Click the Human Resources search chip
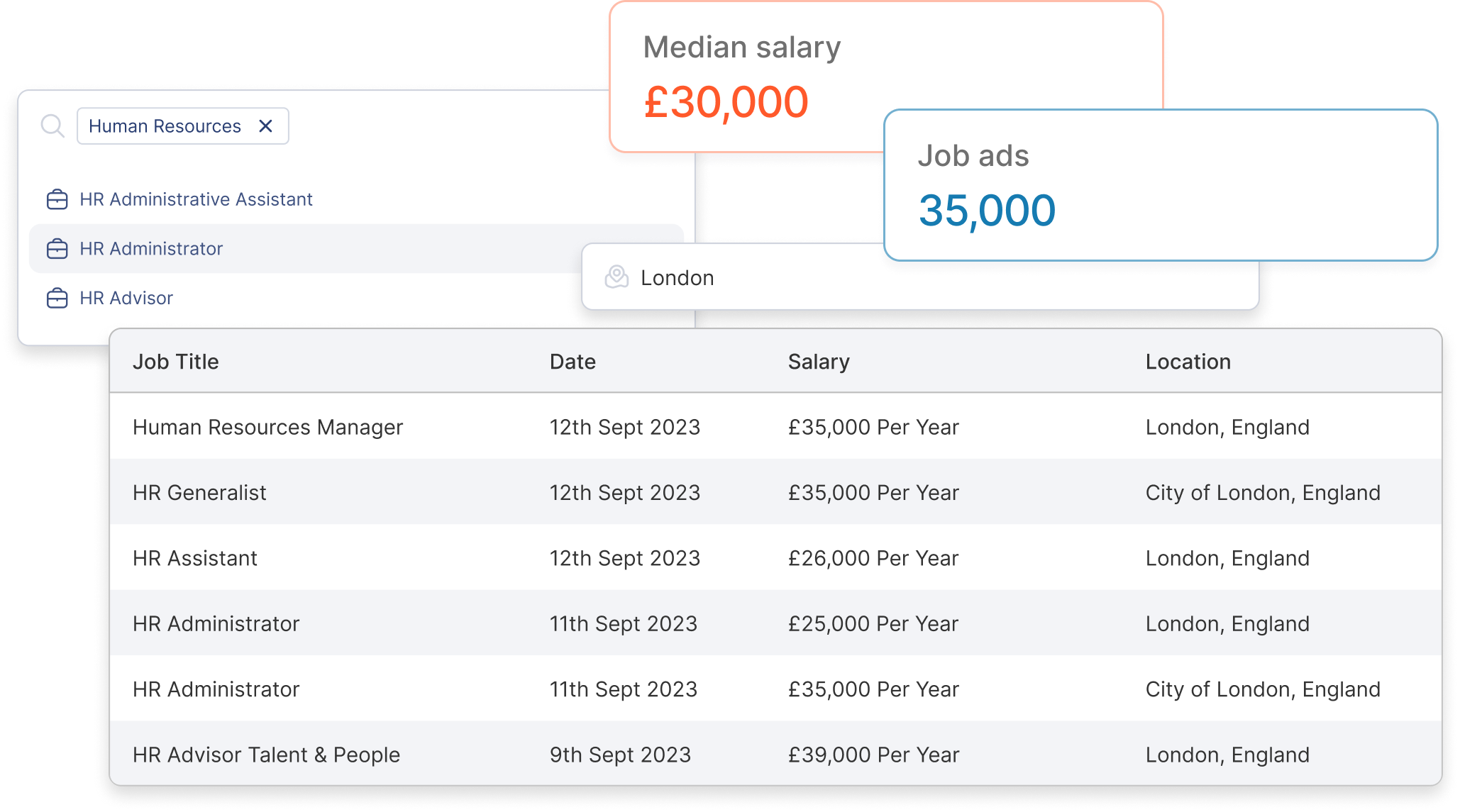 pyautogui.click(x=165, y=126)
